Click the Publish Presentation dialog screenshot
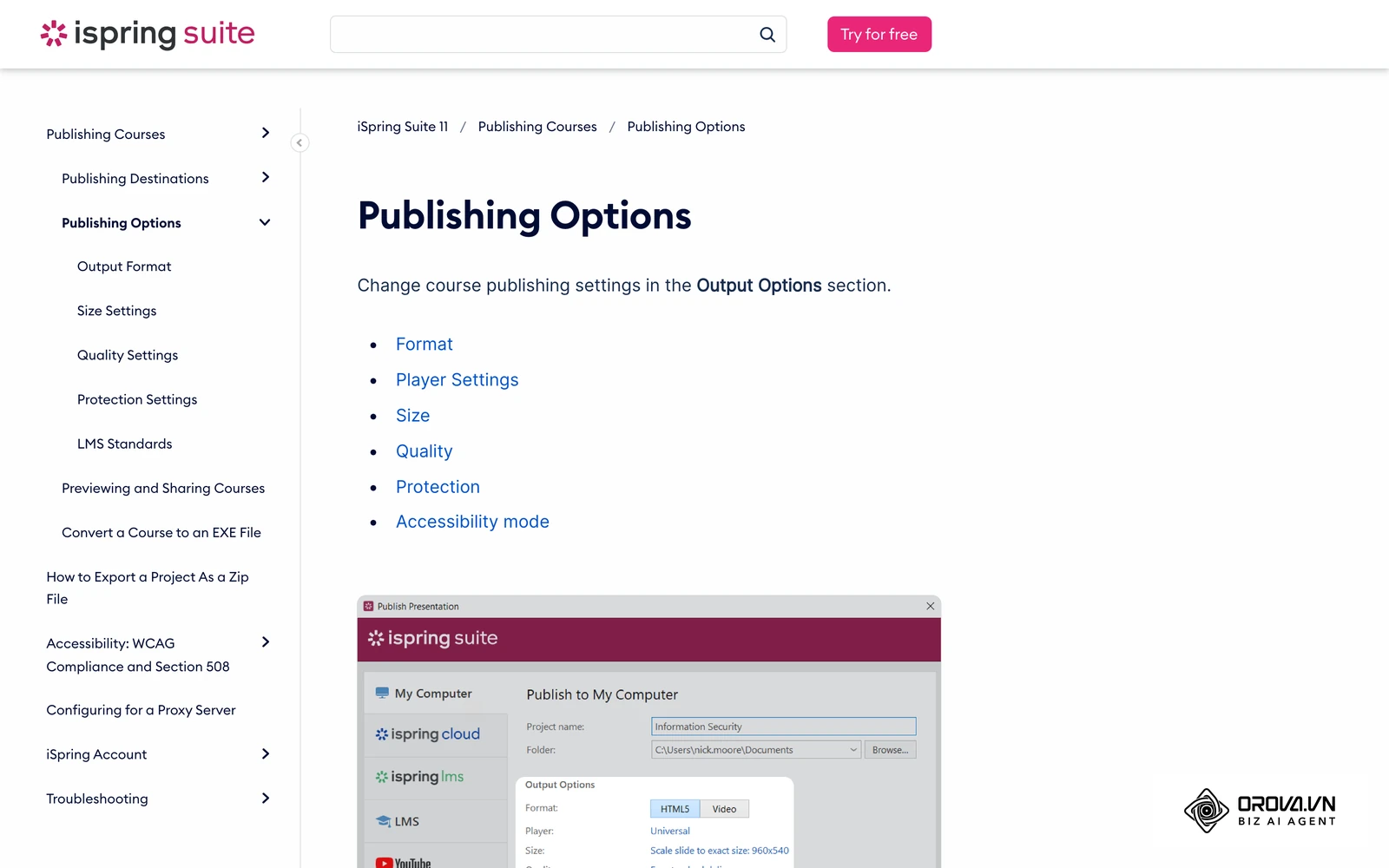 pos(648,732)
